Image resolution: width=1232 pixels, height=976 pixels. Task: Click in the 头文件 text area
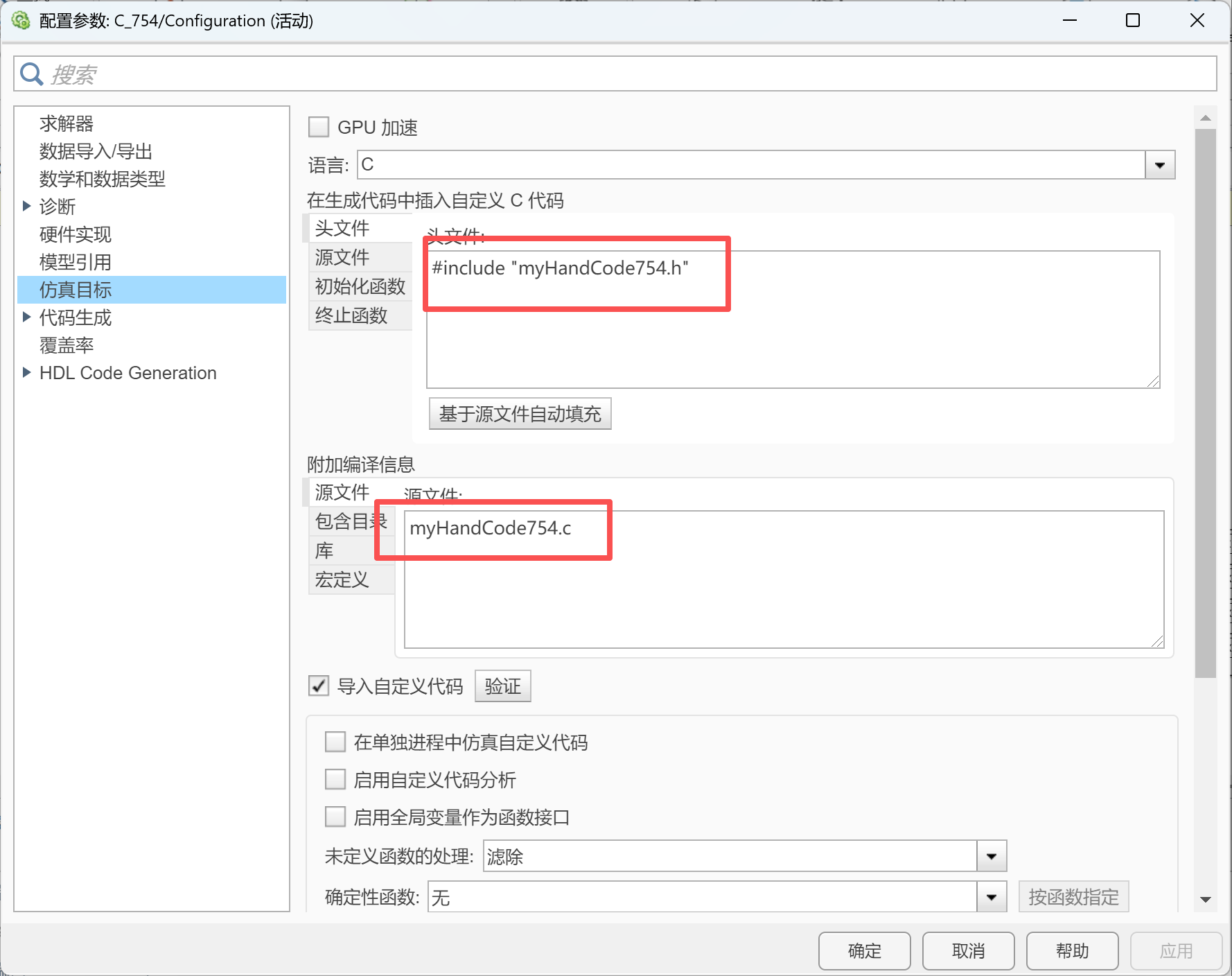coord(793,320)
